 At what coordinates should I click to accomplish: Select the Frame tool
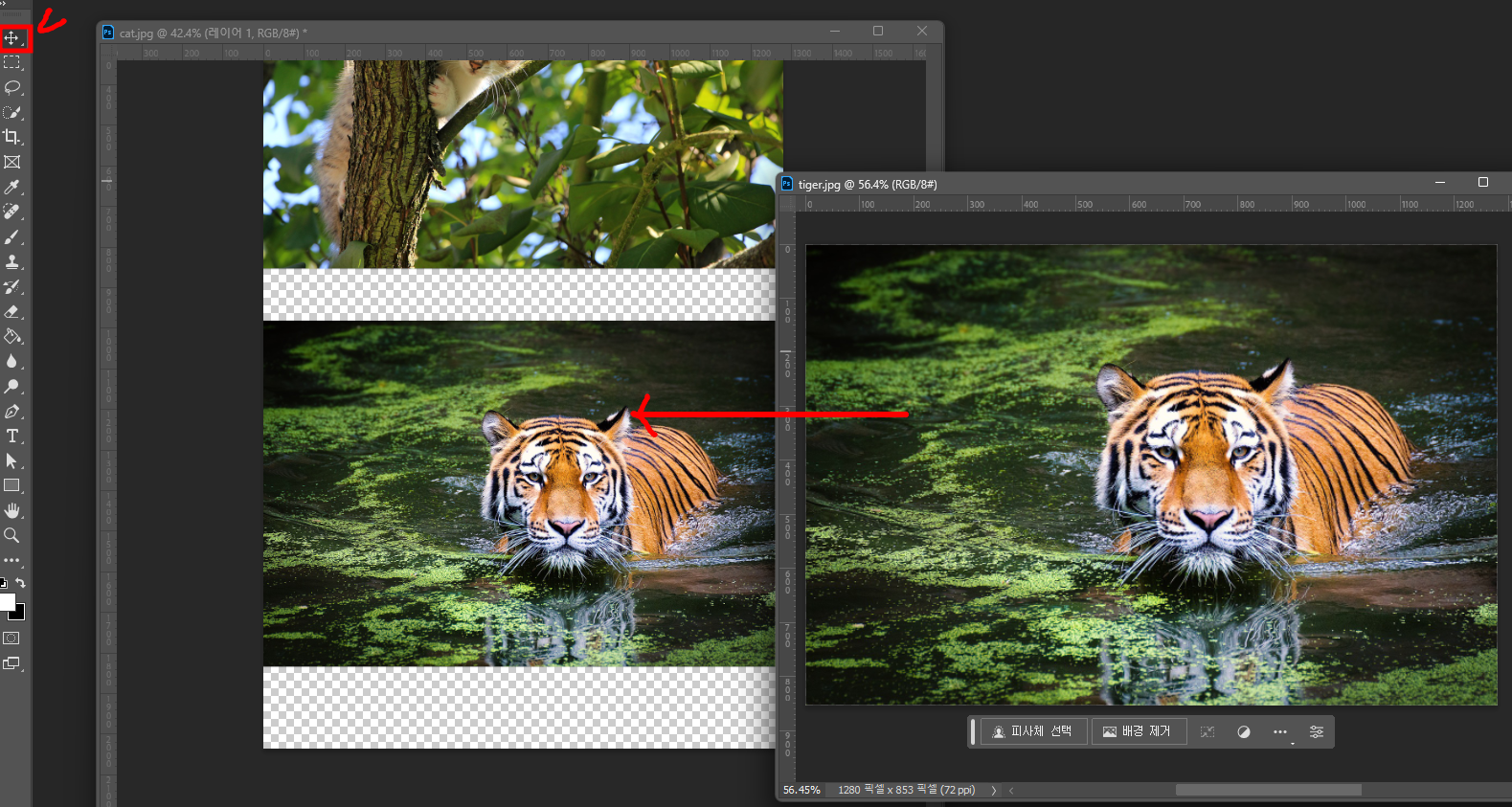(x=12, y=162)
